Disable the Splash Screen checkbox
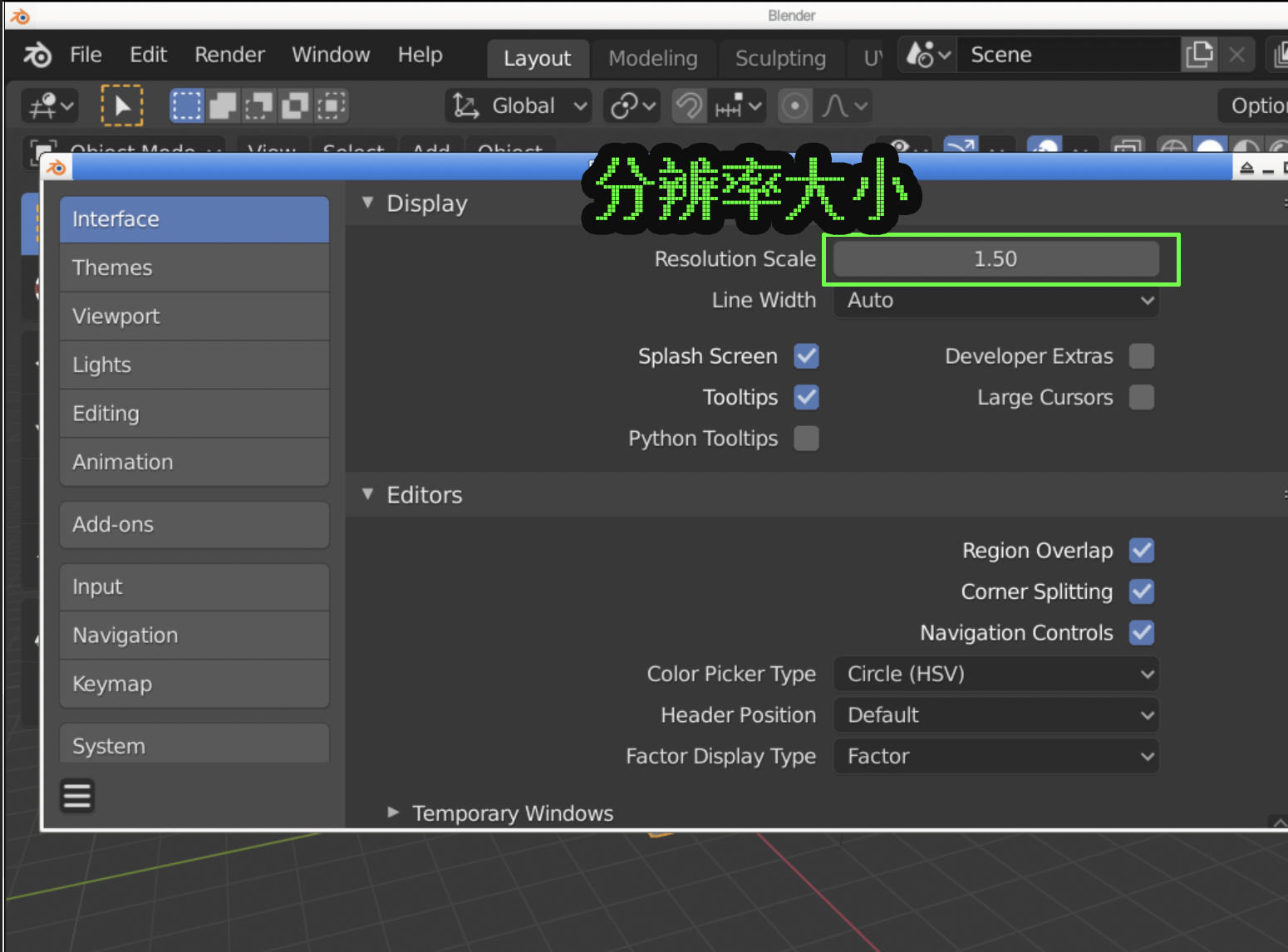 pos(806,356)
